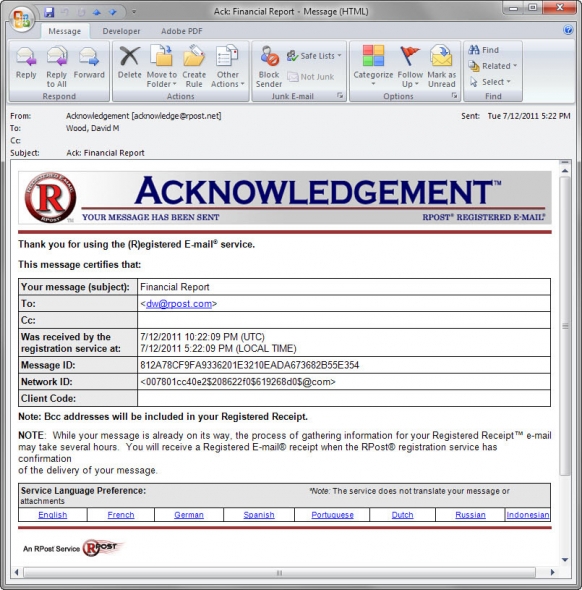This screenshot has width=582, height=590.
Task: Open the Categorize color menu
Action: tap(373, 66)
